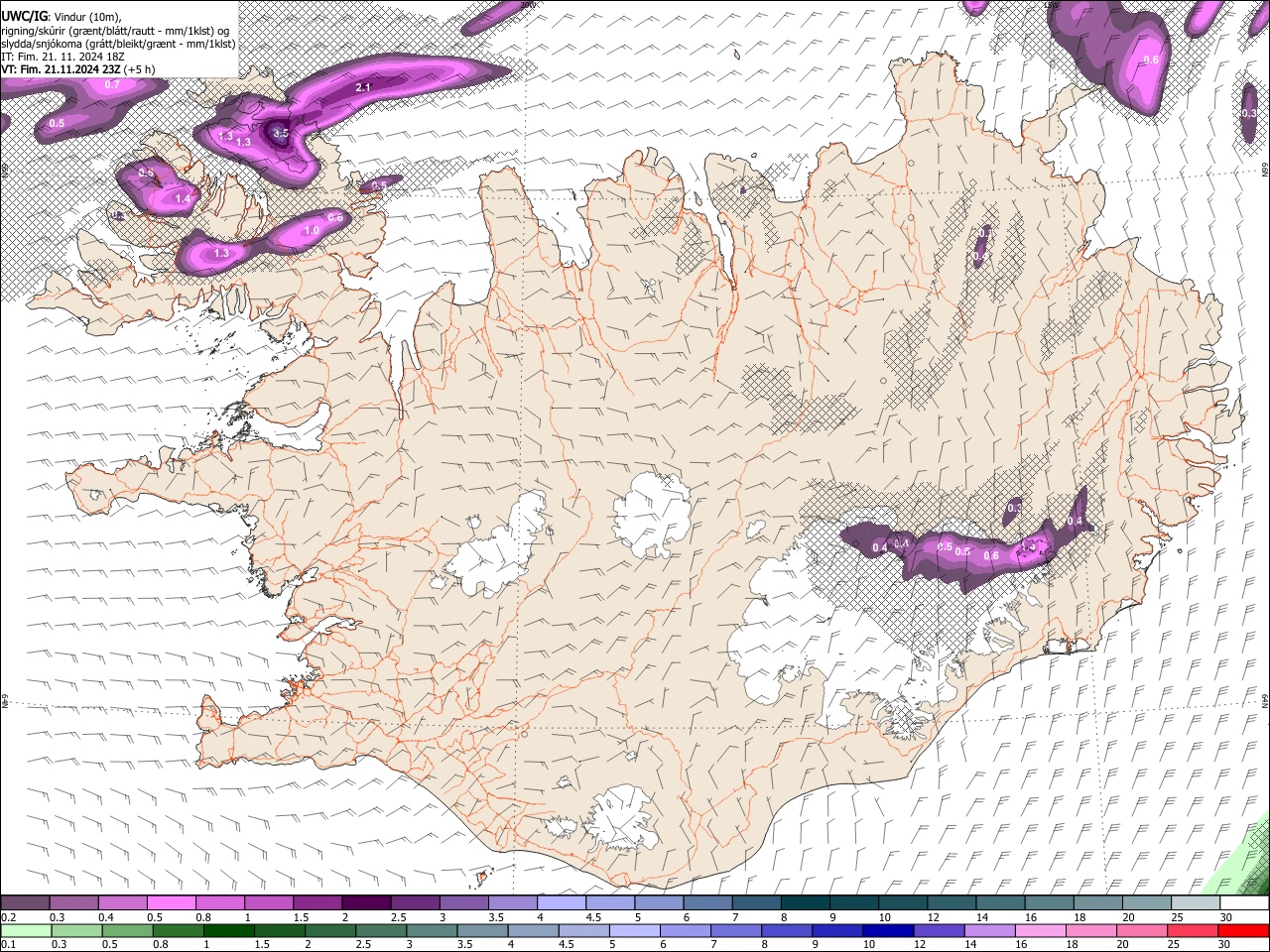Click the bright red rain swatch labeled 30
Viewport: 1270px width, 952px height.
coord(1243,930)
